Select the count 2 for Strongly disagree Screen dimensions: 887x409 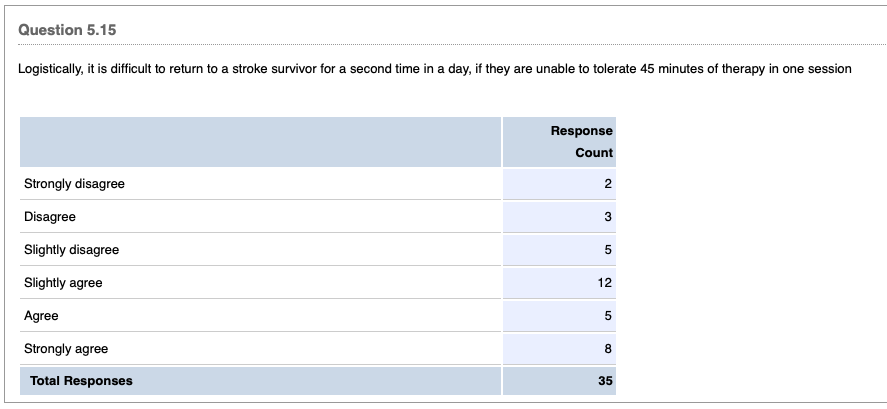608,184
